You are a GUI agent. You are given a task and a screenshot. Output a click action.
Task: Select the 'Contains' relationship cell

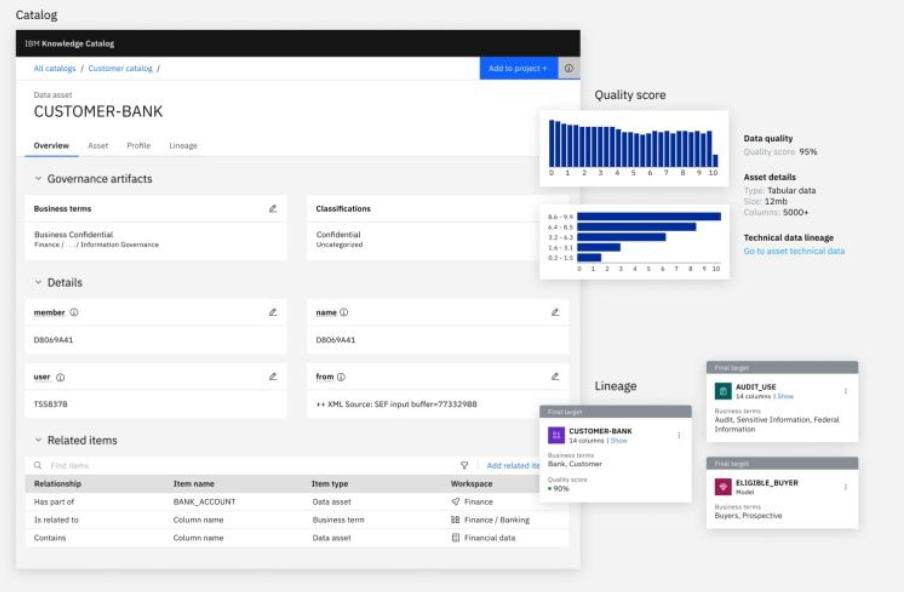click(50, 538)
